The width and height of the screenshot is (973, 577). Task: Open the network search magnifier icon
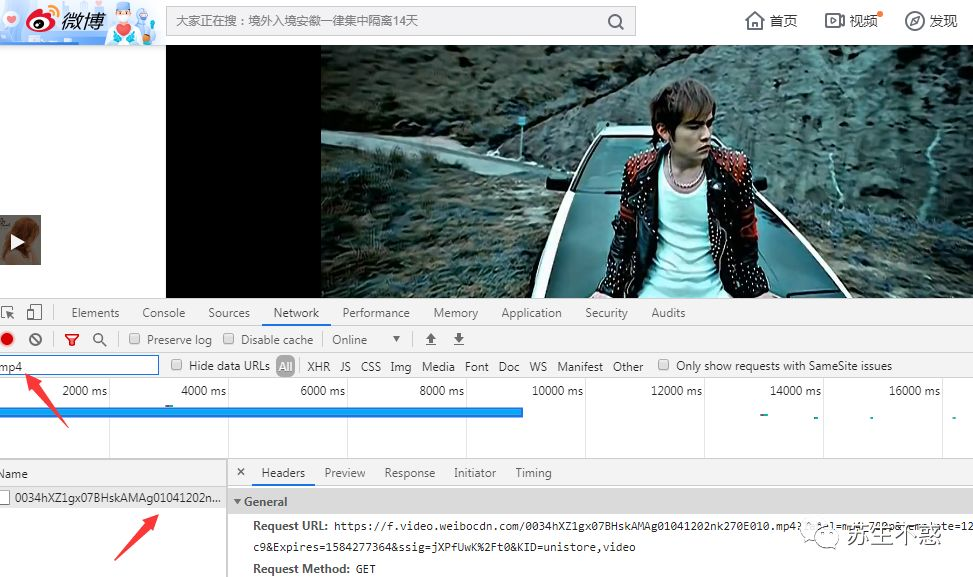coord(99,340)
